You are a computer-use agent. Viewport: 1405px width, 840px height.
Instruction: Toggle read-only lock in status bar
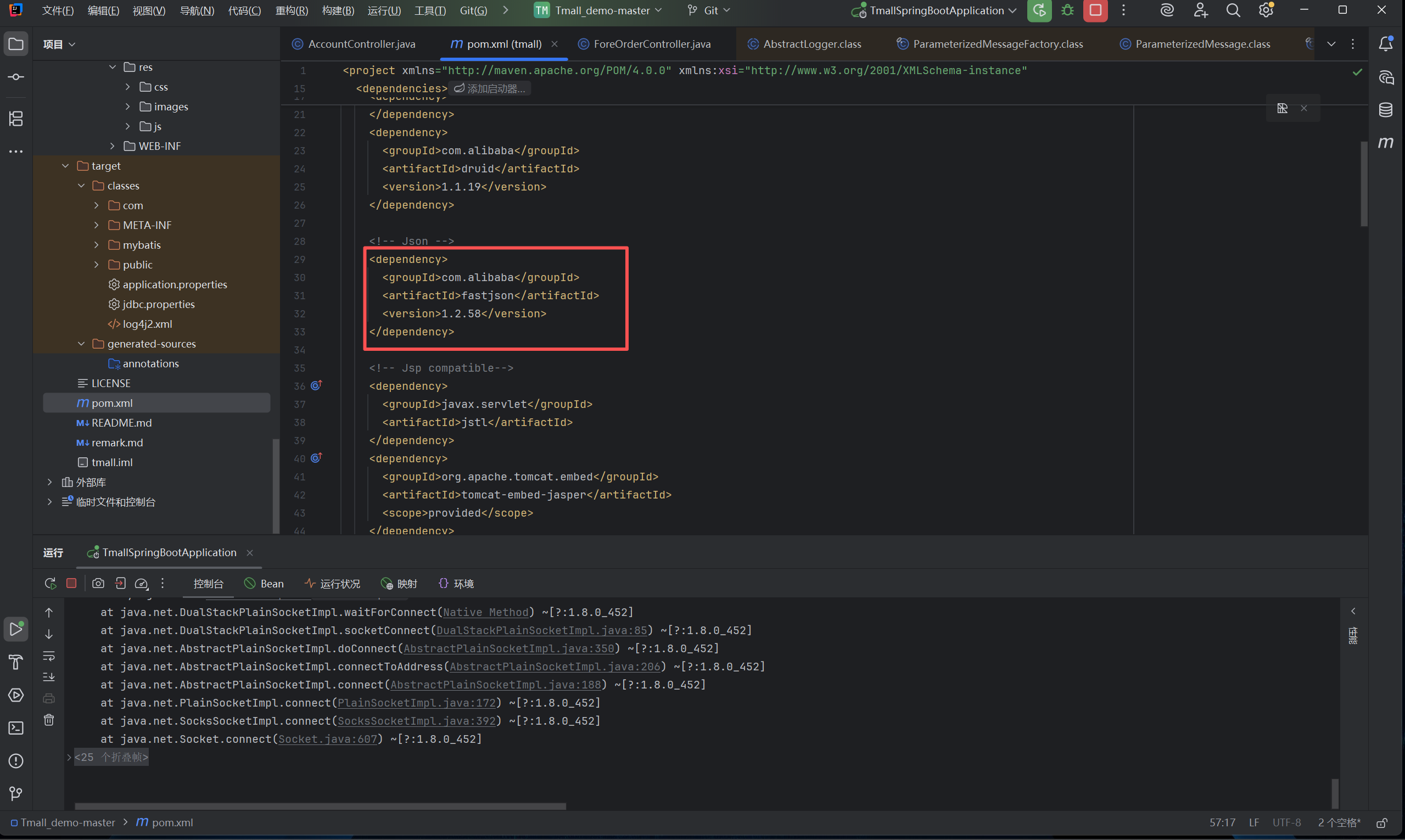[1382, 822]
